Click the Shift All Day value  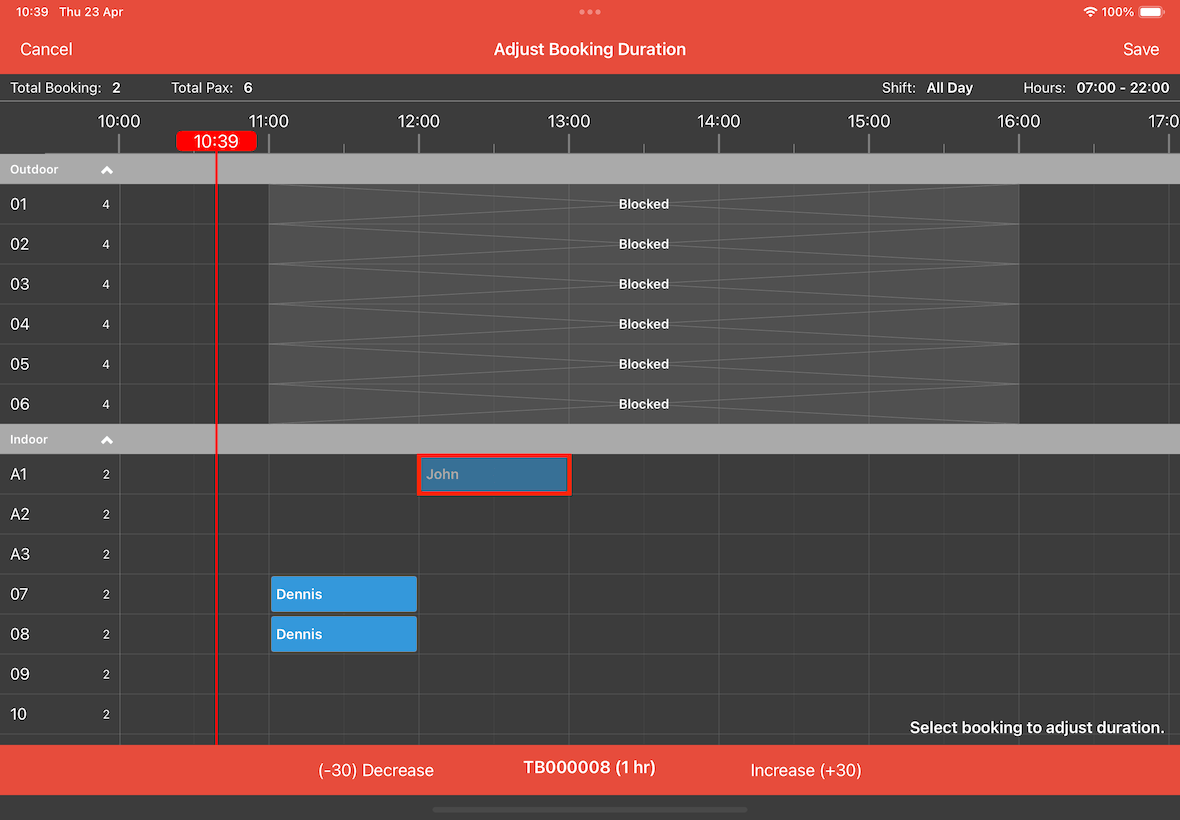tap(950, 88)
